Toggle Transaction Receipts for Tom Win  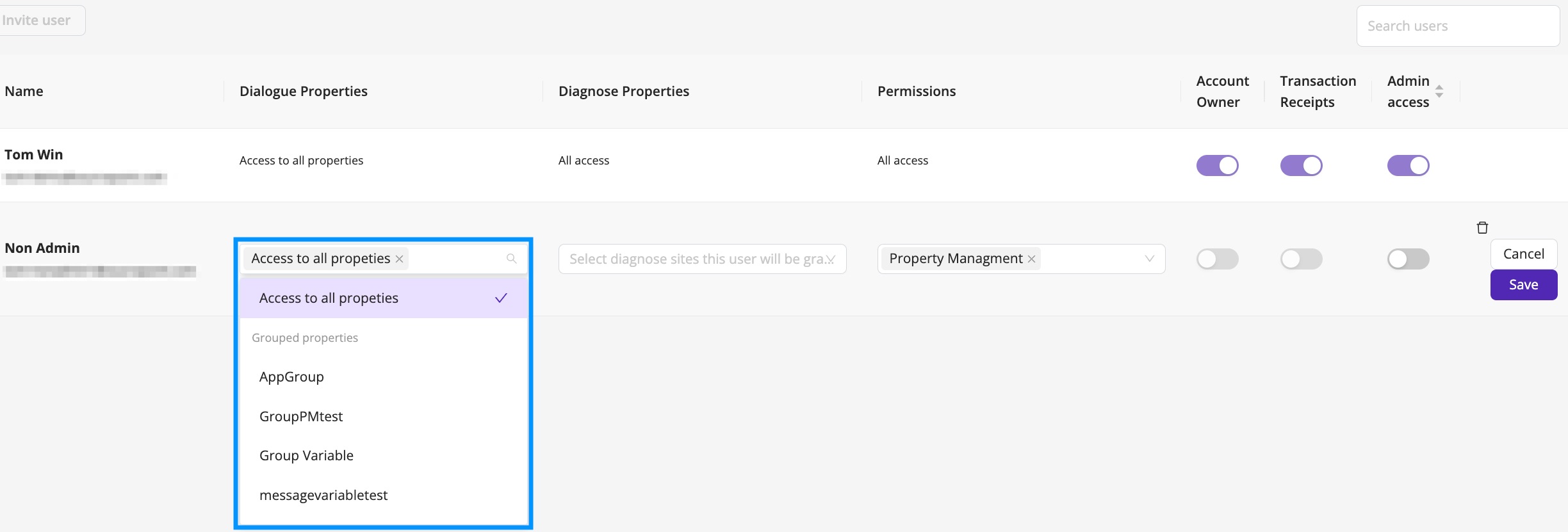1301,165
